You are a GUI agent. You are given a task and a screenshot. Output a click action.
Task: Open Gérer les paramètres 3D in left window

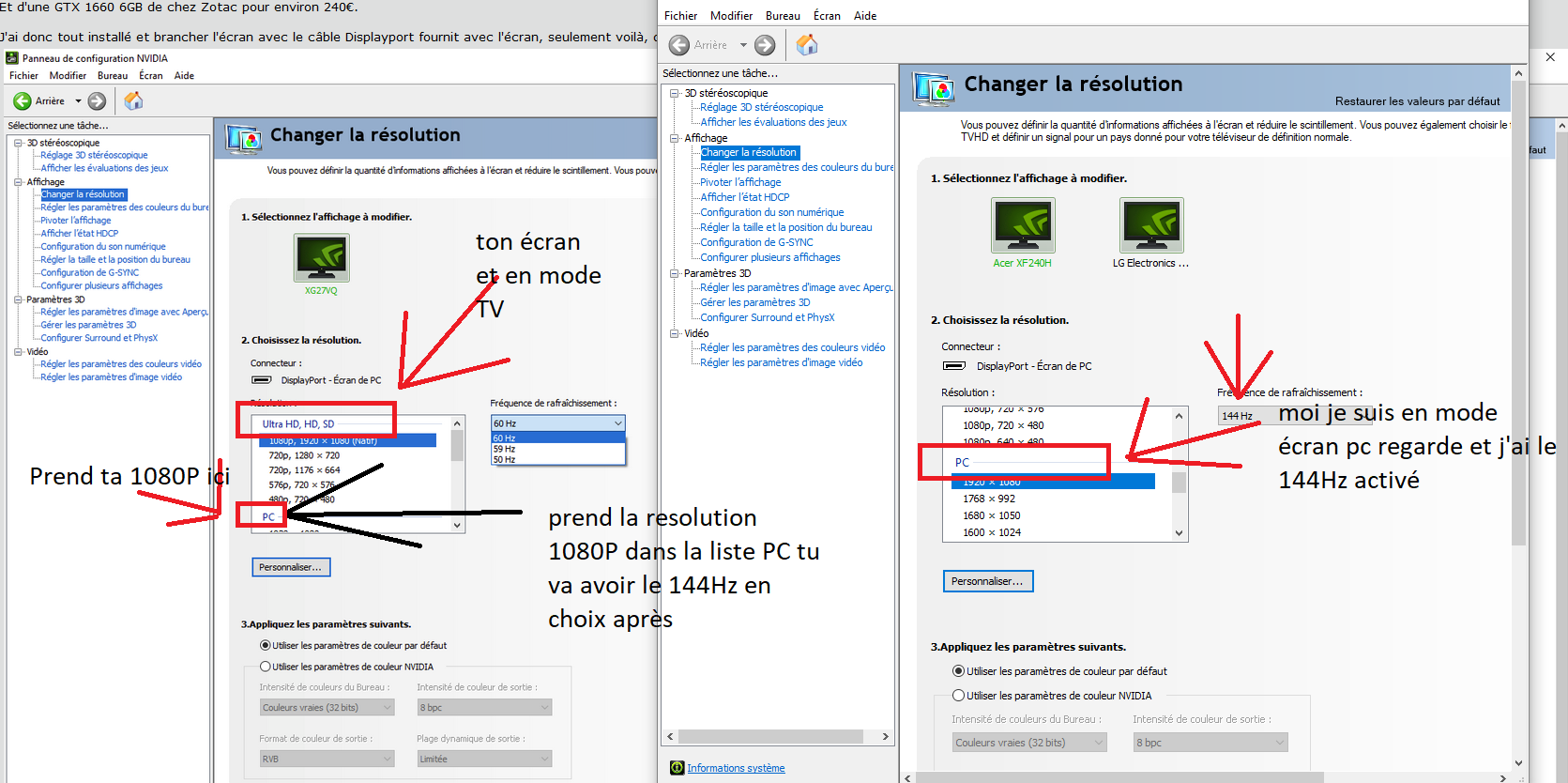pyautogui.click(x=88, y=325)
